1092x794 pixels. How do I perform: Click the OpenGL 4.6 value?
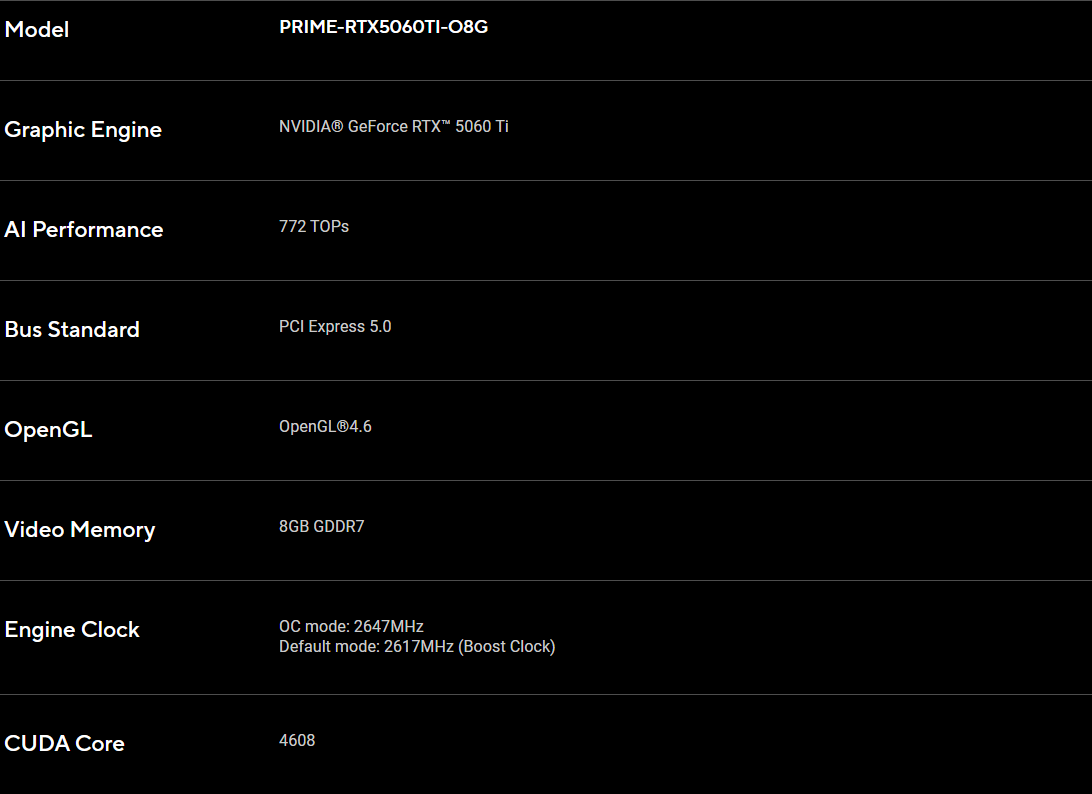click(325, 426)
